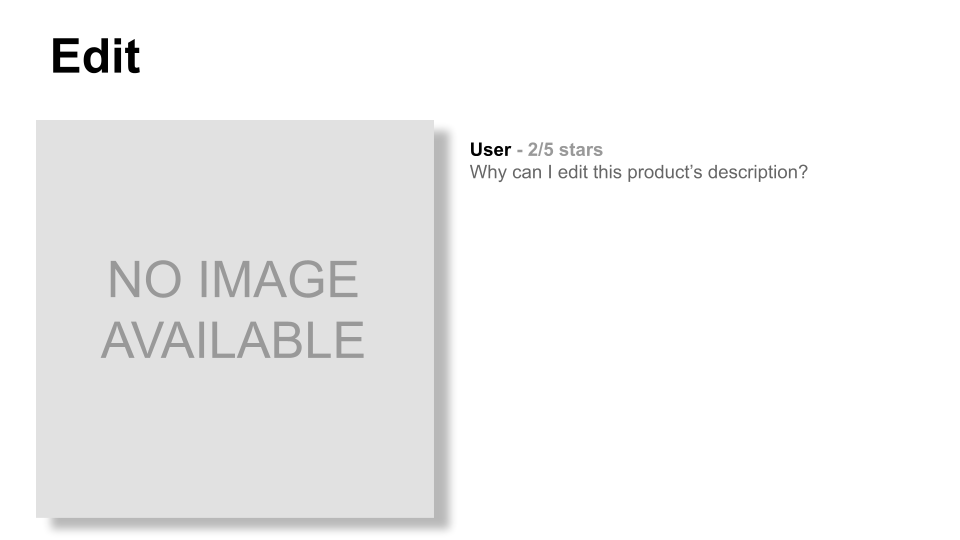Select the "2/5 stars" rating text

click(x=565, y=150)
